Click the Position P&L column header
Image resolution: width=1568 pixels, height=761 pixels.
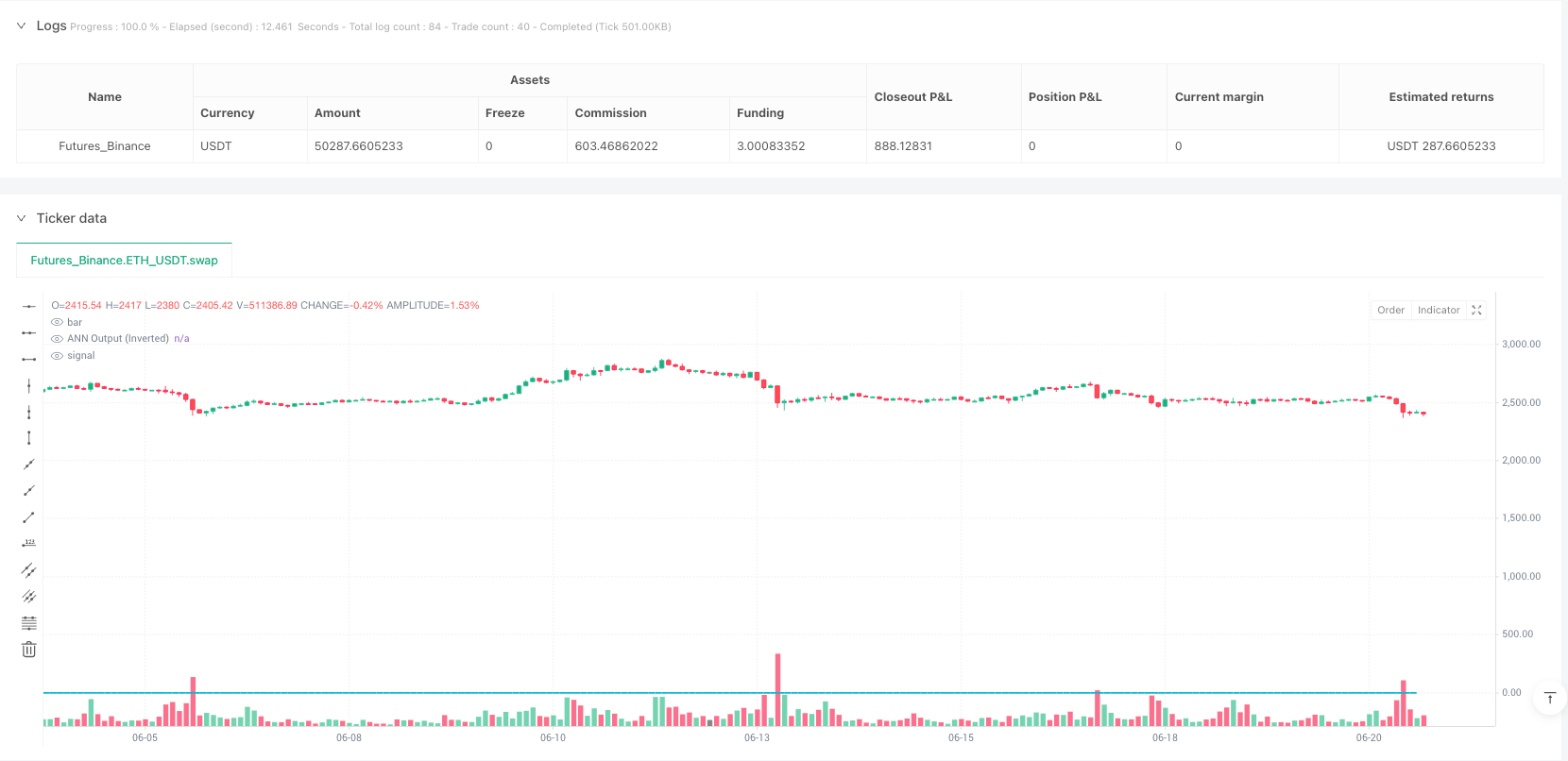pos(1094,97)
